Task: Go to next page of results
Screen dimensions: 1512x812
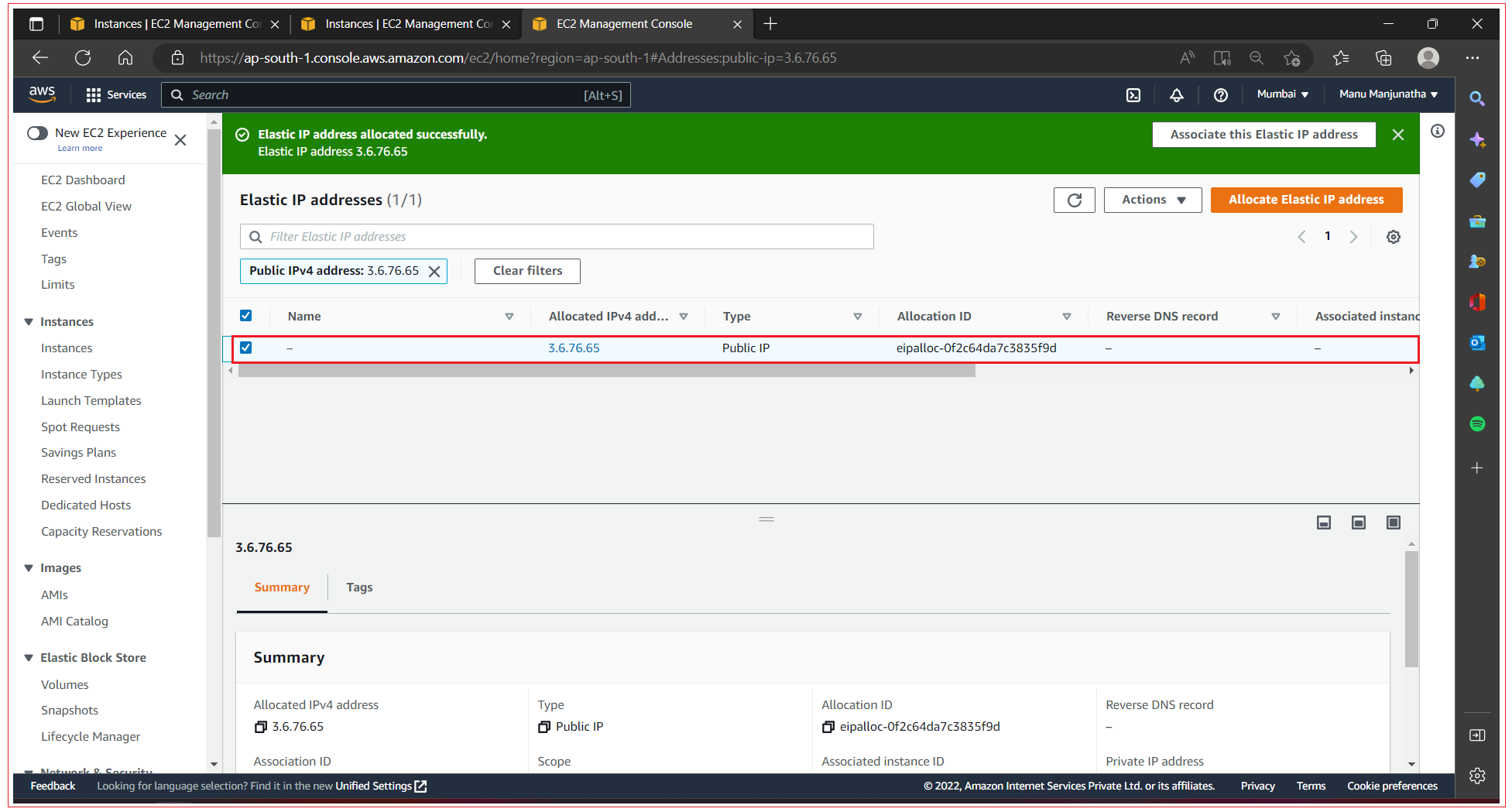Action: [x=1353, y=237]
